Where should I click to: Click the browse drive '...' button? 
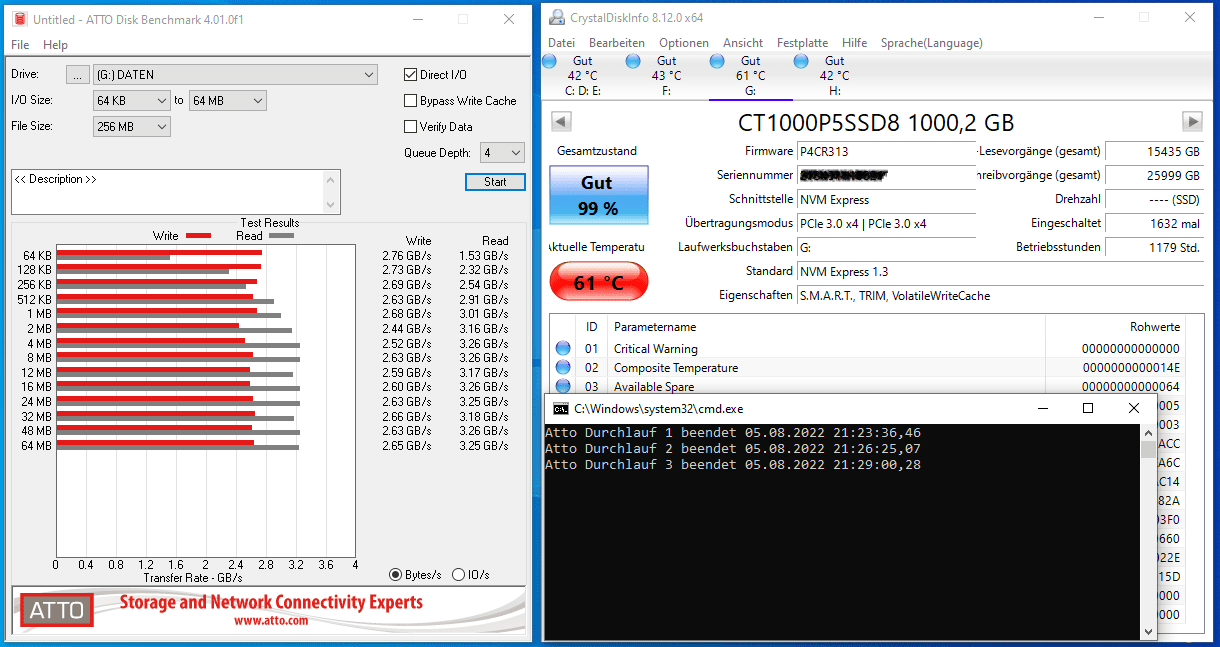[x=78, y=75]
